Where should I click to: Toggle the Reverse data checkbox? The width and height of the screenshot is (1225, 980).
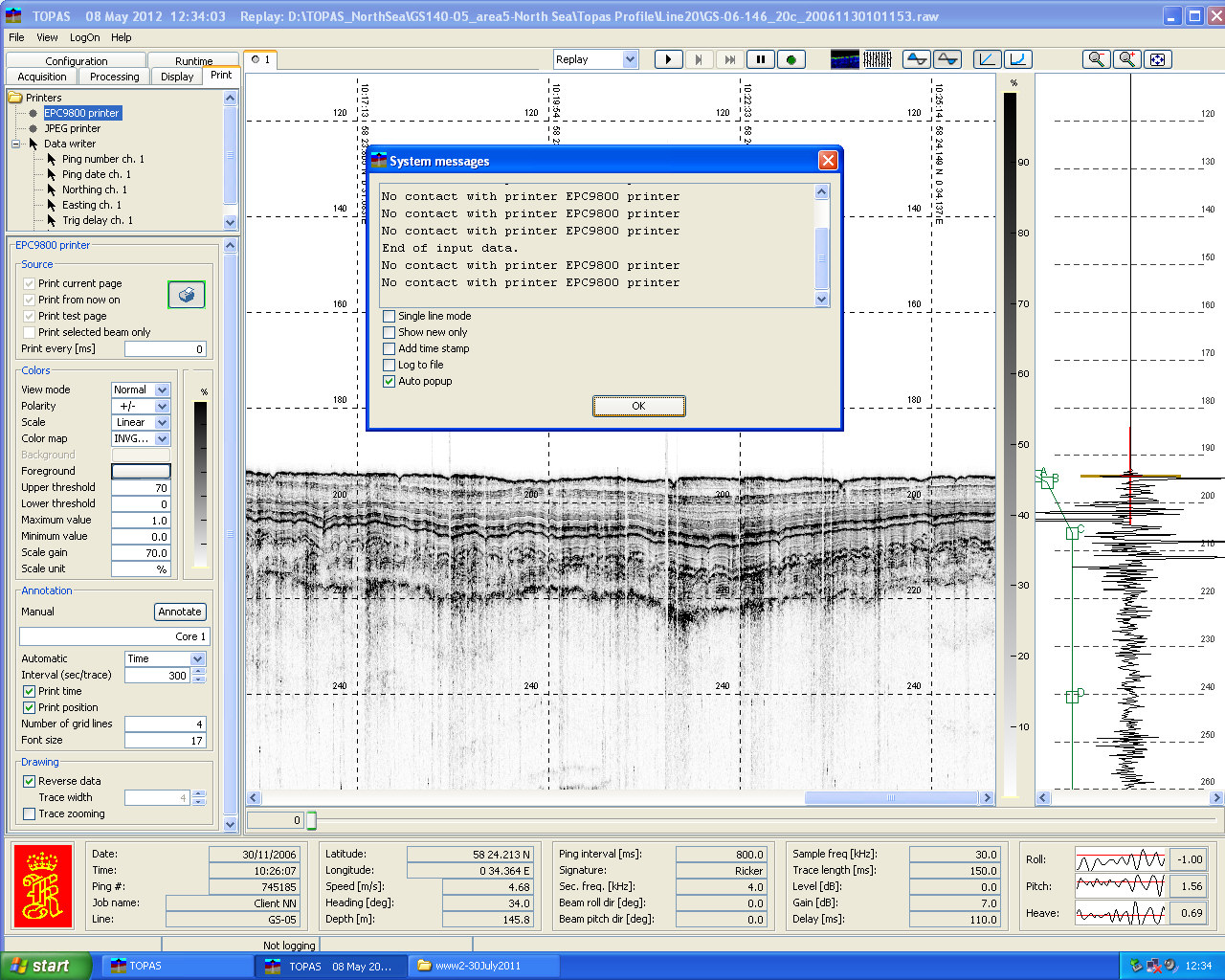point(30,781)
